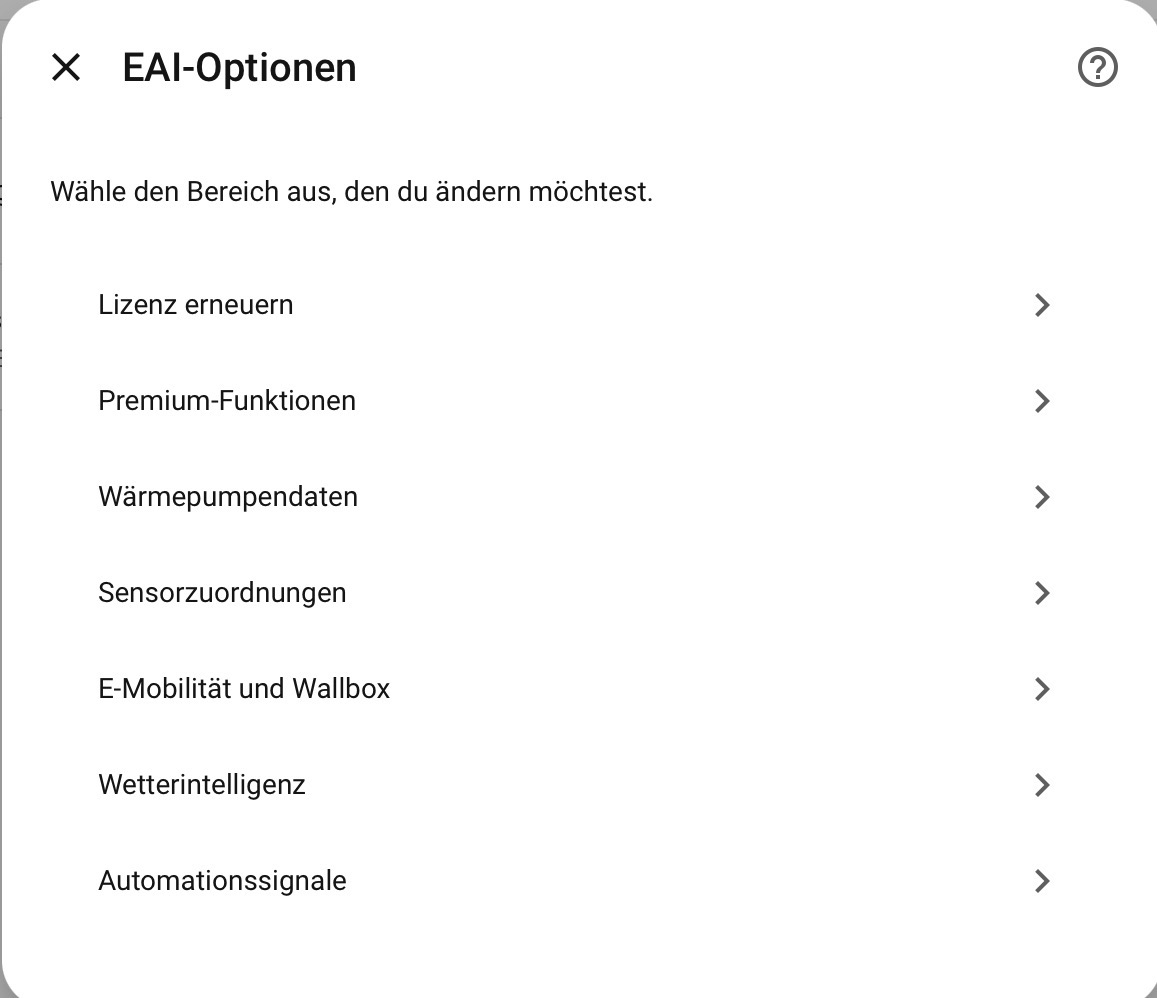1157x998 pixels.
Task: Select the Premium-Funktionen entry
Action: pyautogui.click(x=578, y=401)
